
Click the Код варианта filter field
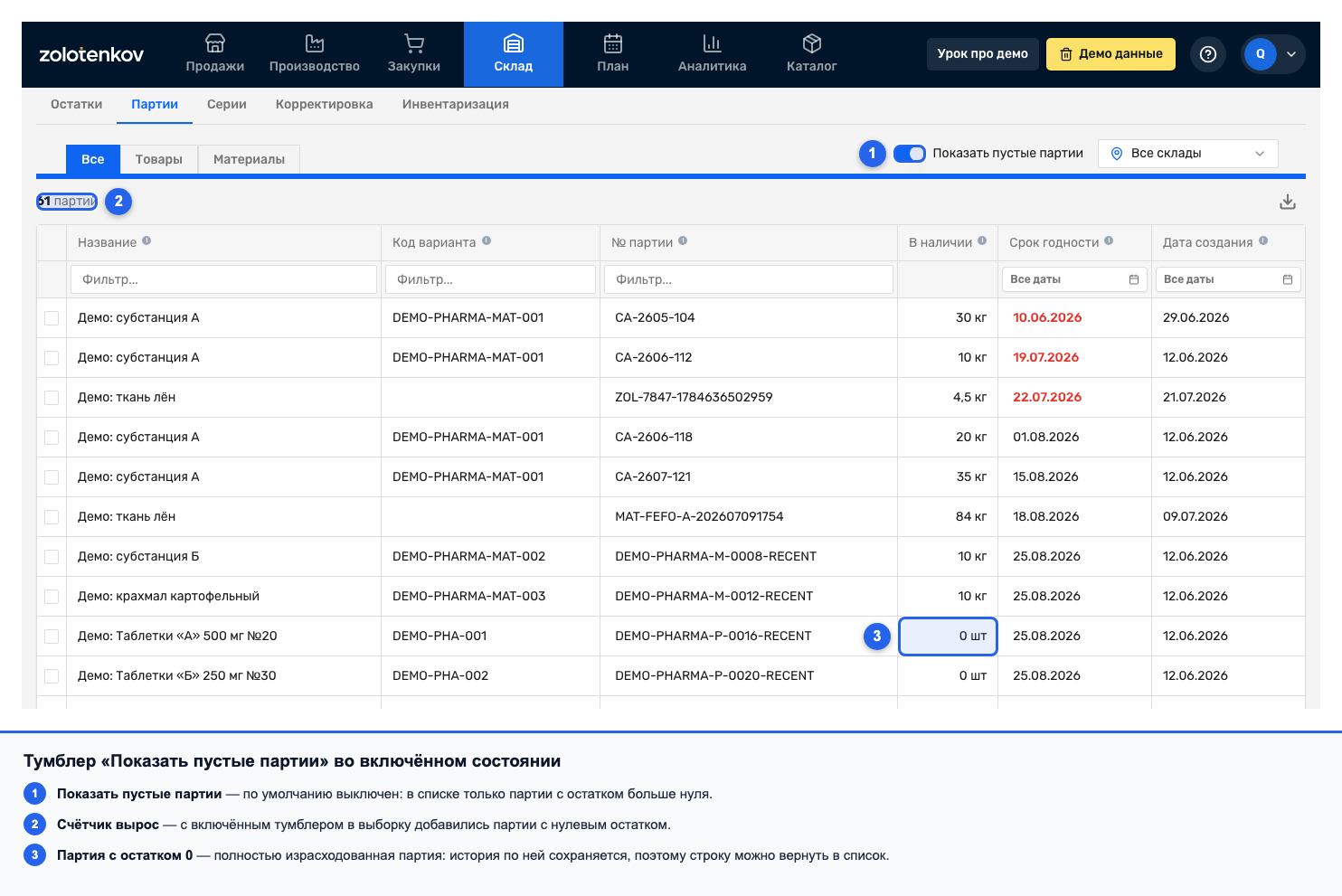[490, 279]
